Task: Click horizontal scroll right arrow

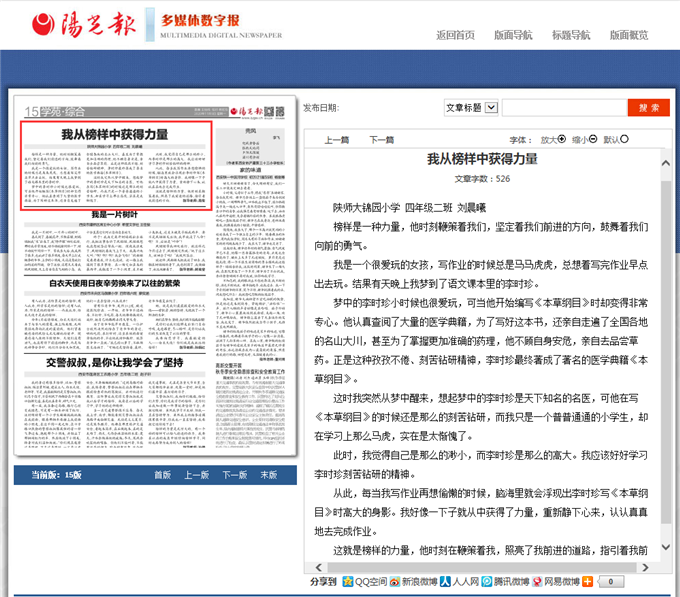Action: tap(645, 568)
